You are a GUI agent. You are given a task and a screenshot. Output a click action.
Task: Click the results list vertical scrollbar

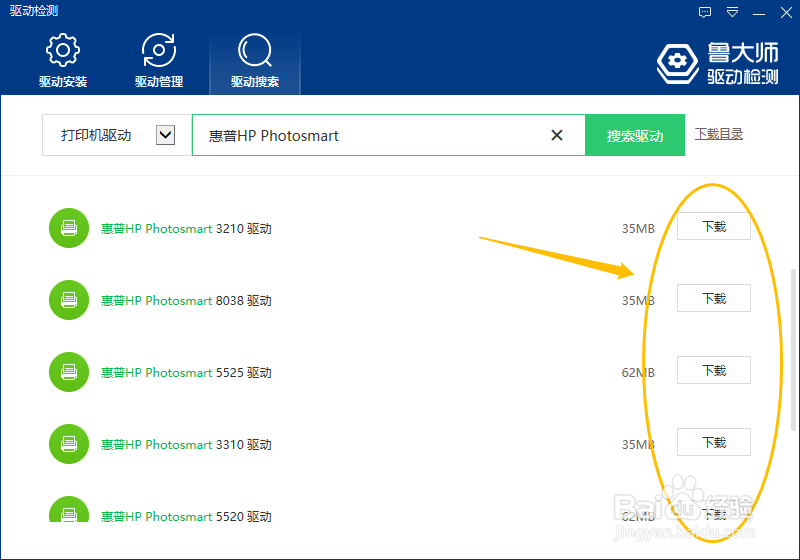tap(793, 350)
